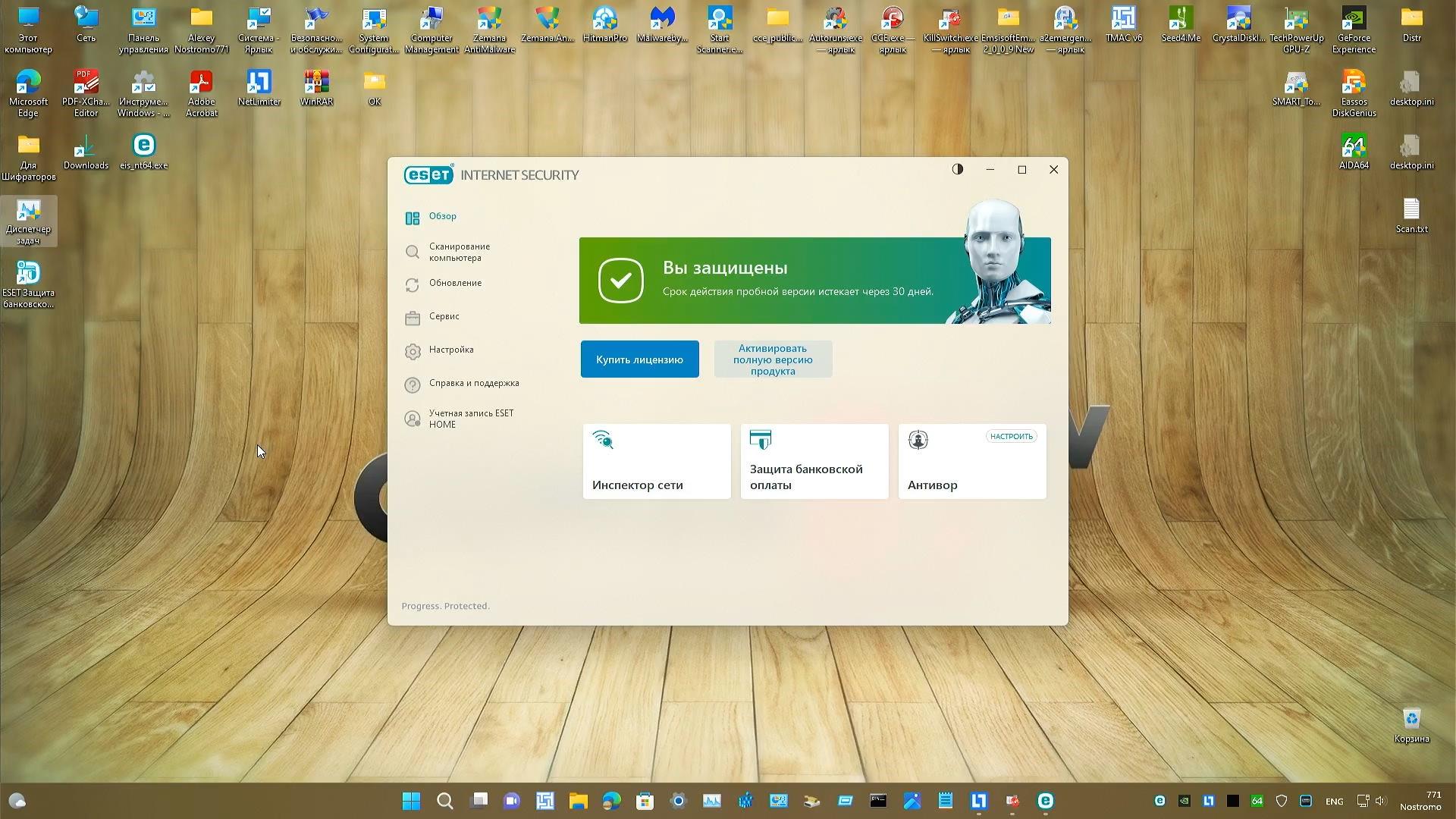Open Защита банковской оплаты tile
The height and width of the screenshot is (819, 1456).
click(x=814, y=461)
